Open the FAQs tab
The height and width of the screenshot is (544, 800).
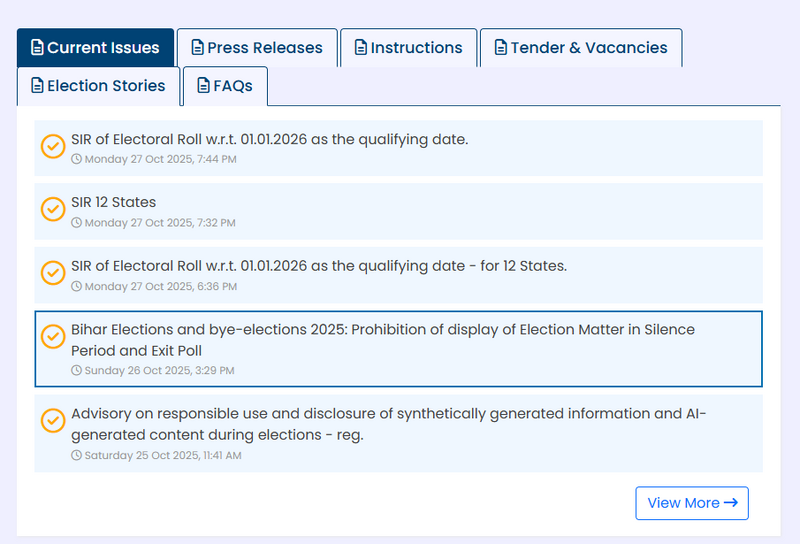tap(225, 86)
